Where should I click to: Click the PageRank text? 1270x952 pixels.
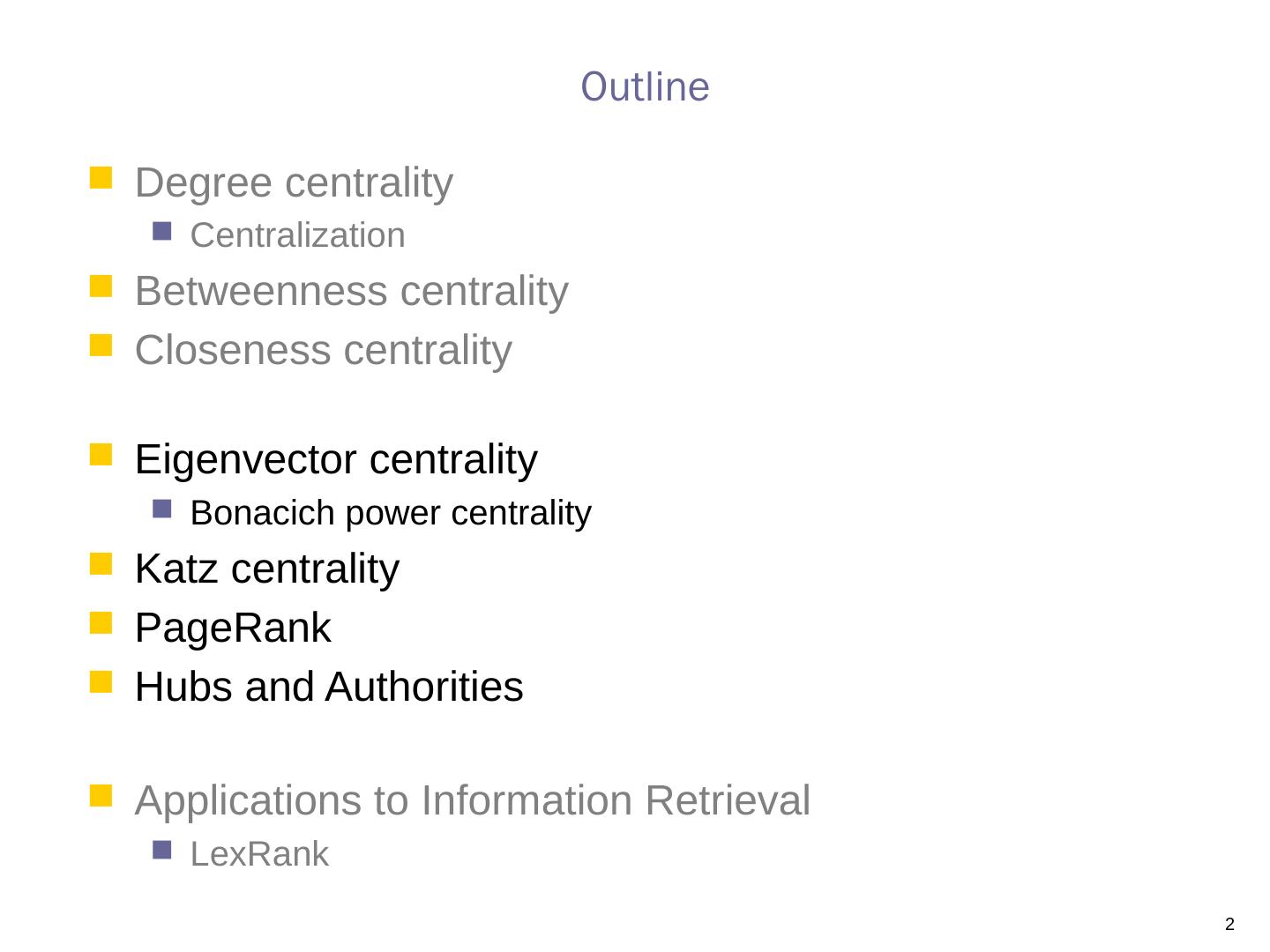coord(233,628)
